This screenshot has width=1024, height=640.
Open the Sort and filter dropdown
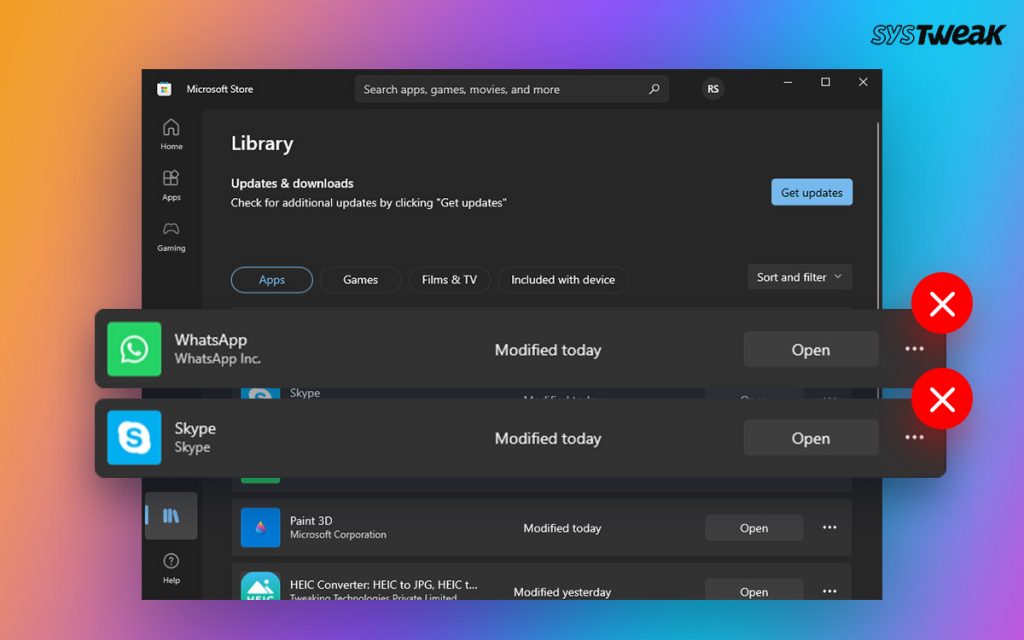[799, 277]
